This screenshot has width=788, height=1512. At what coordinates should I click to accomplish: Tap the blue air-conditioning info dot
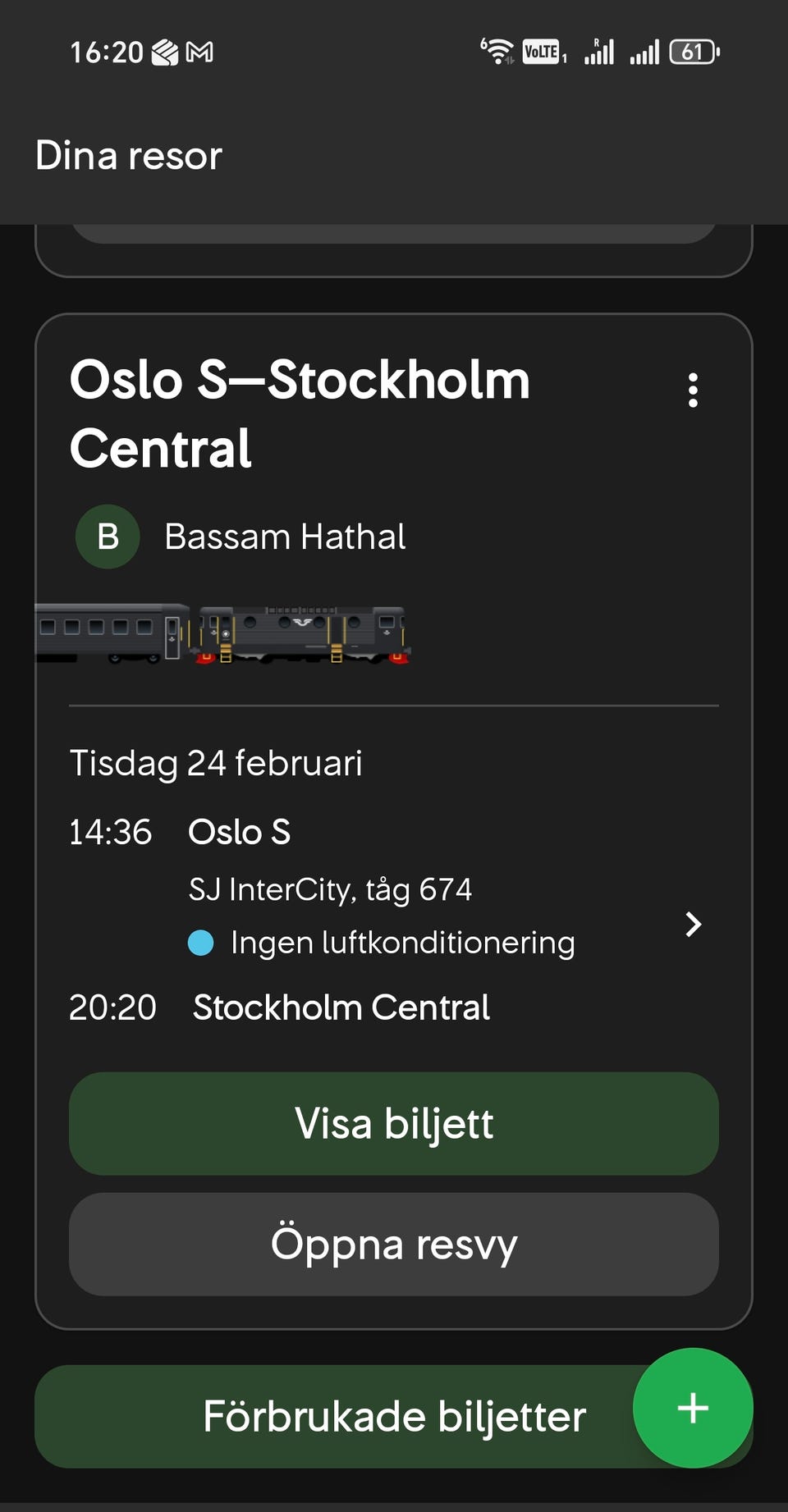click(201, 943)
